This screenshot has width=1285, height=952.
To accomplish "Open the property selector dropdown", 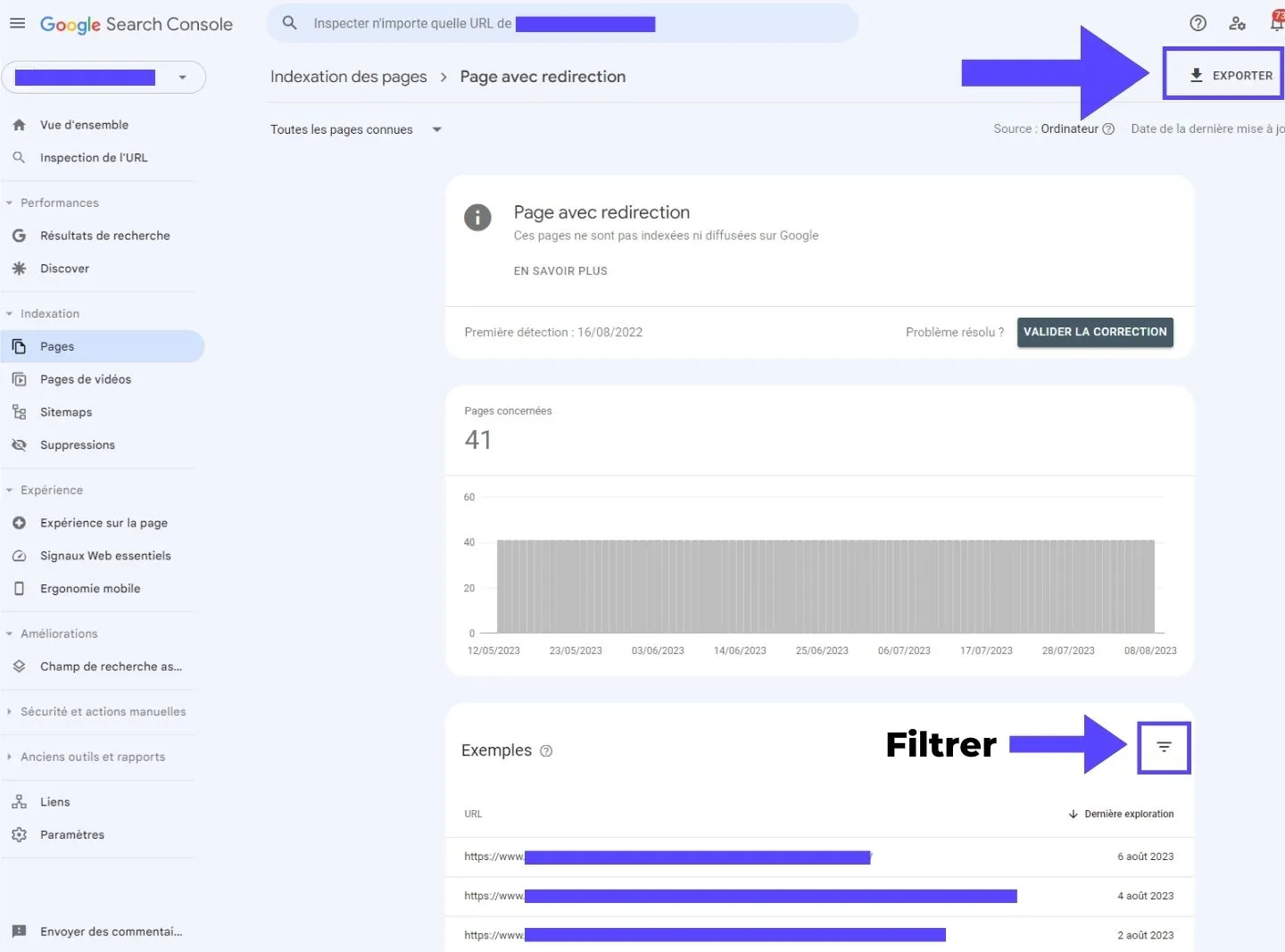I will [104, 78].
